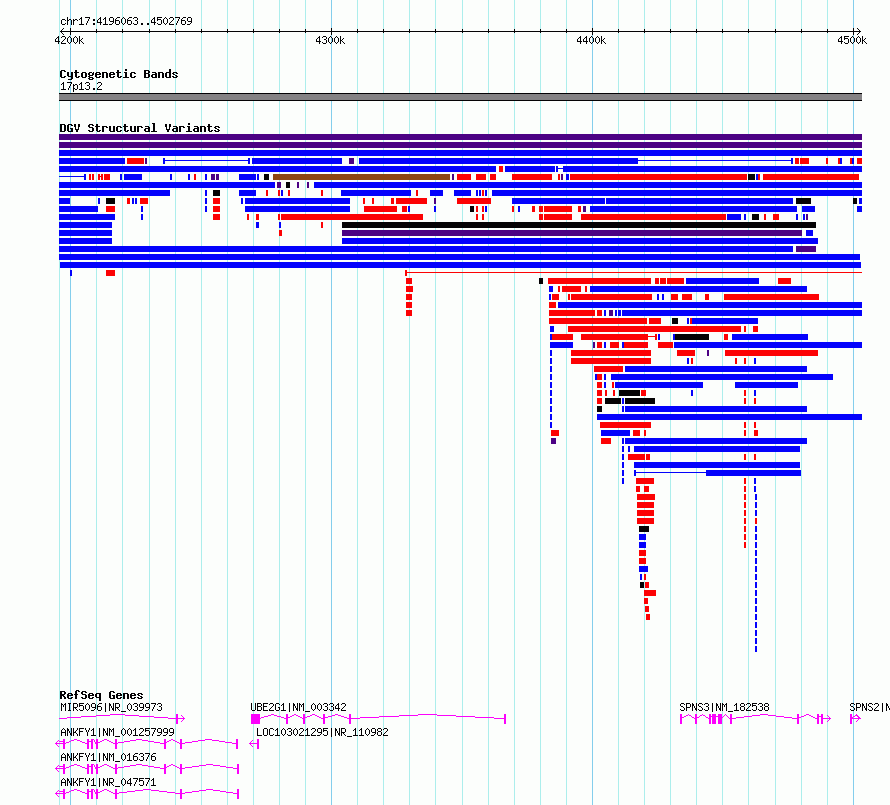Select the ANKFY1 NM_016376 transcript glyph
890x805 pixels.
[x=147, y=769]
